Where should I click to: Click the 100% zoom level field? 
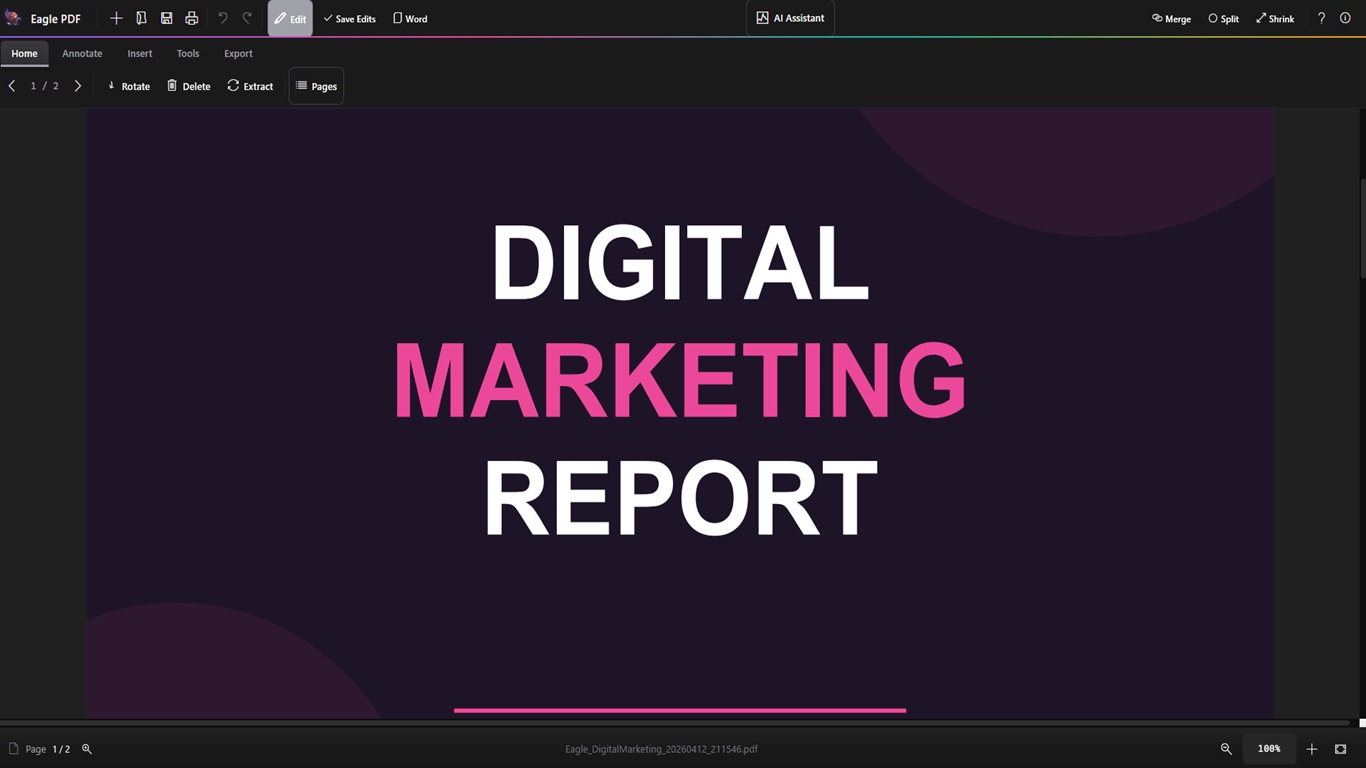tap(1269, 749)
